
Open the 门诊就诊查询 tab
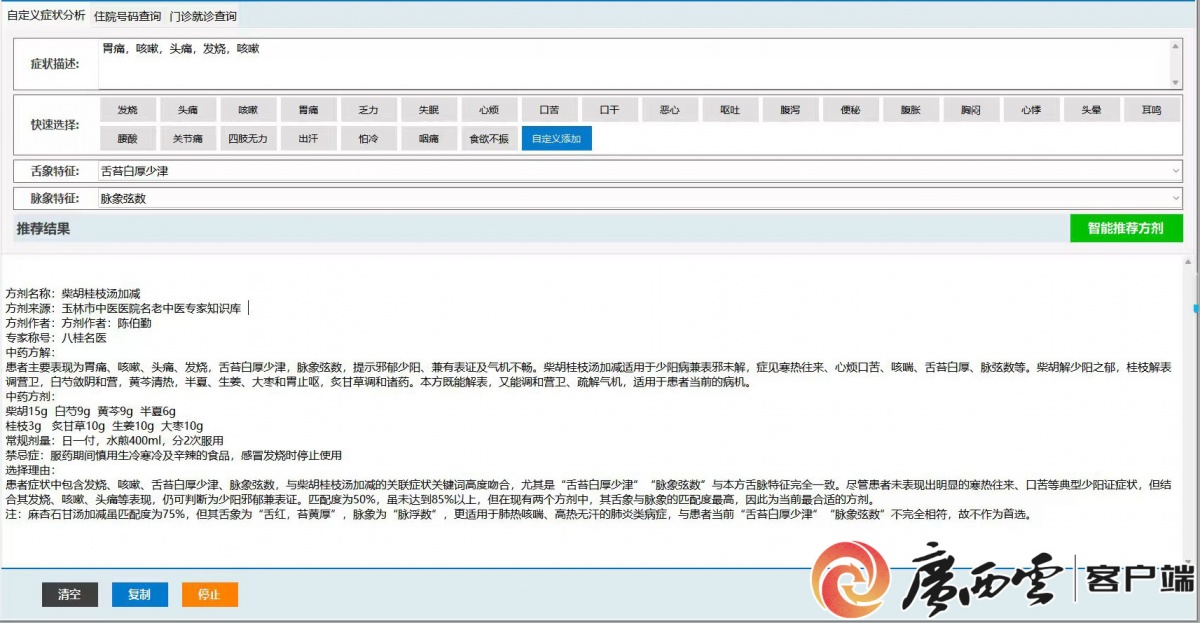(x=203, y=17)
